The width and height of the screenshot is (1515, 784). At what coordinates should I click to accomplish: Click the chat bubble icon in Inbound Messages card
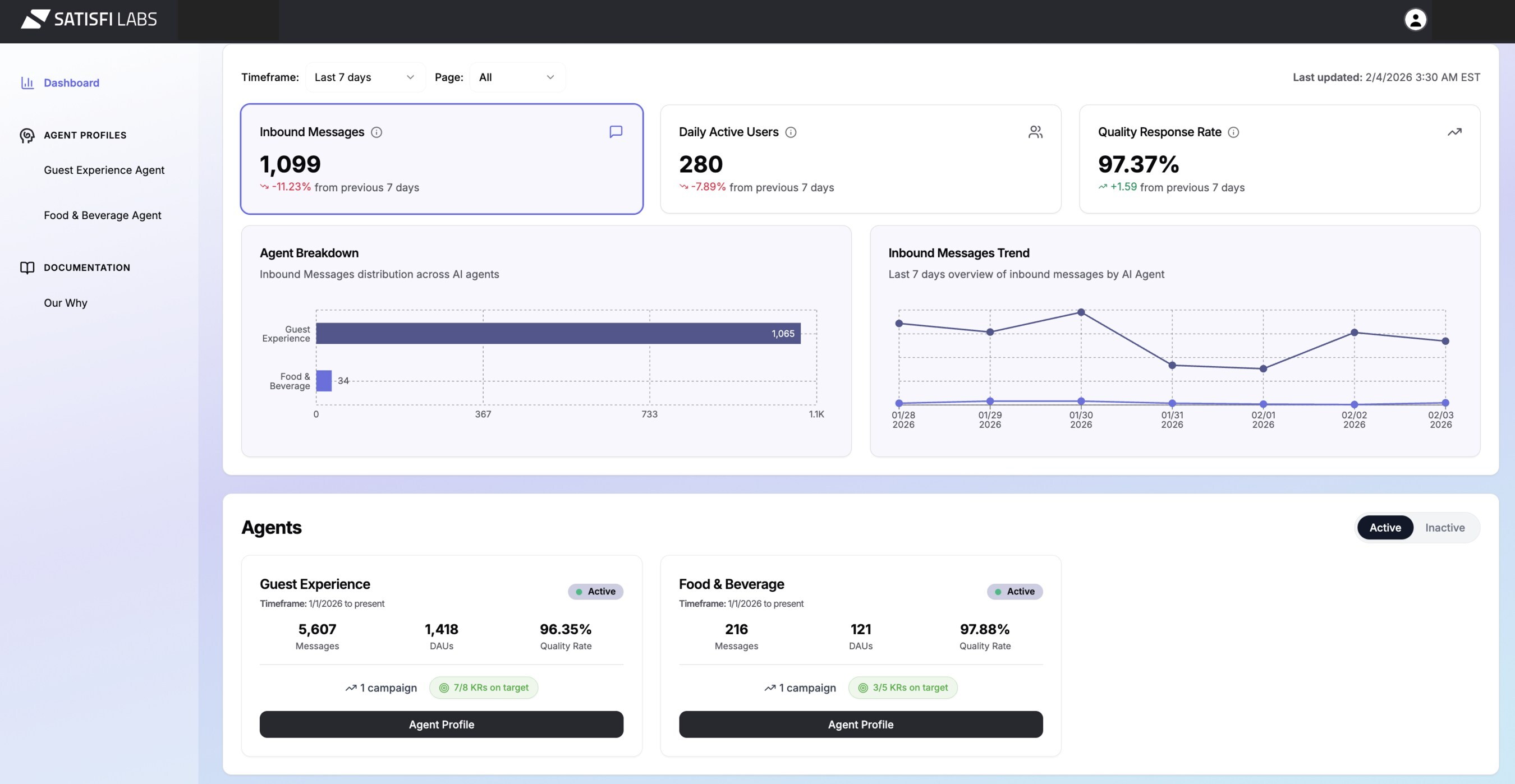coord(615,132)
